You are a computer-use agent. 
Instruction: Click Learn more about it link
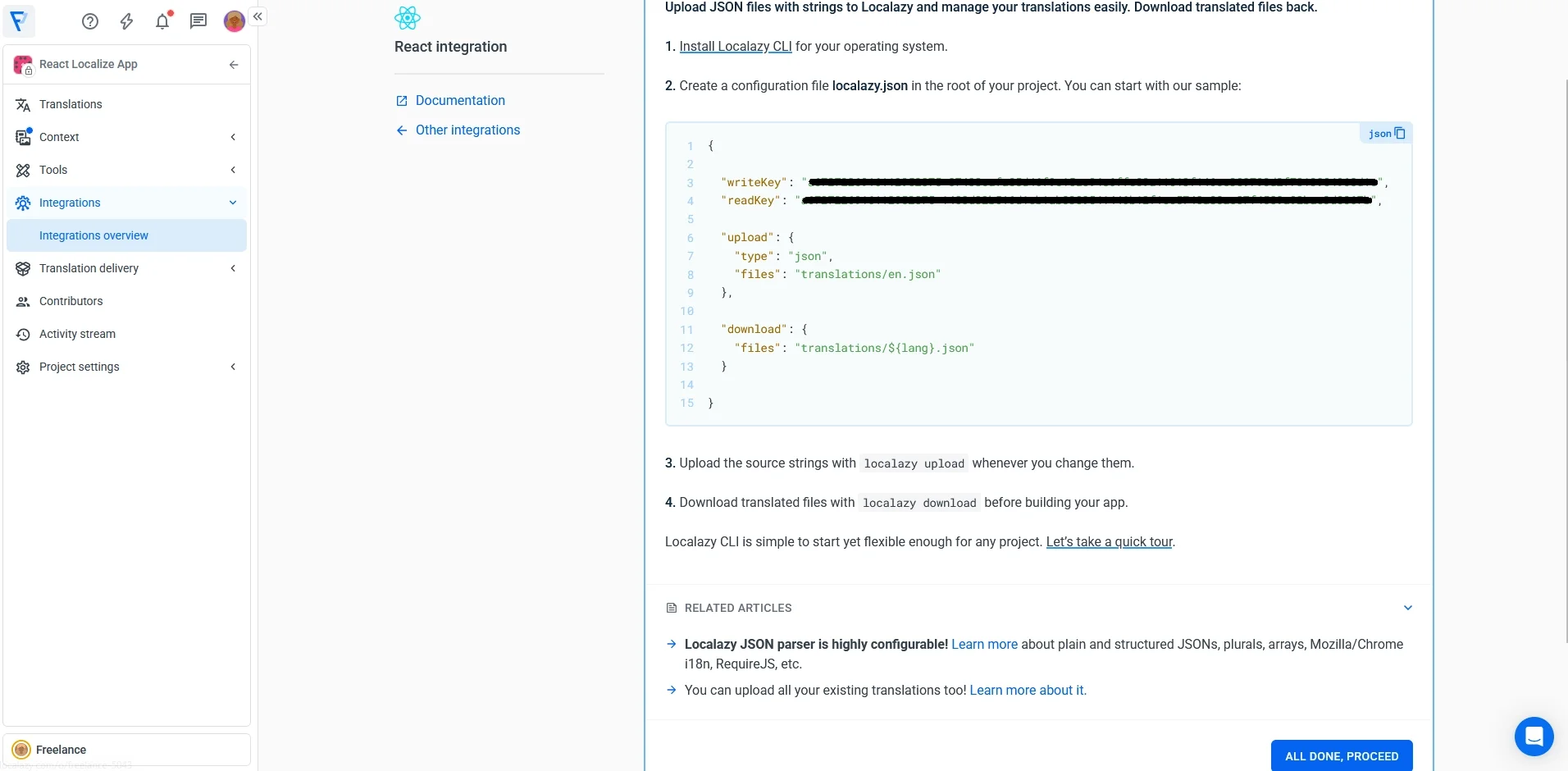tap(1027, 691)
